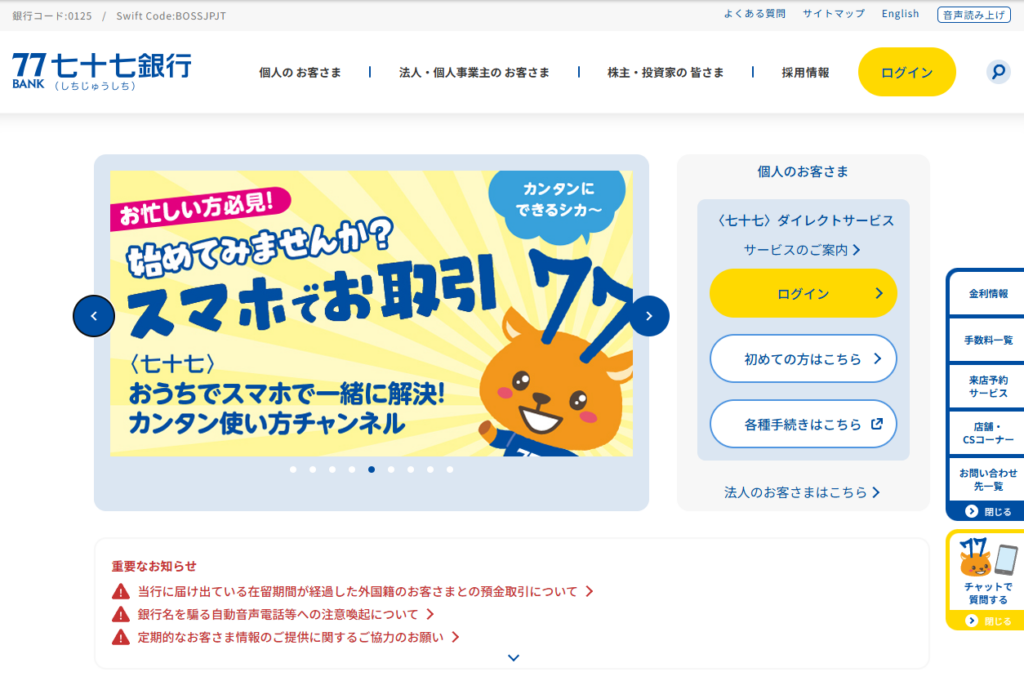Select the last carousel indicator dot
Screen dimensions: 1024x681
(x=450, y=469)
